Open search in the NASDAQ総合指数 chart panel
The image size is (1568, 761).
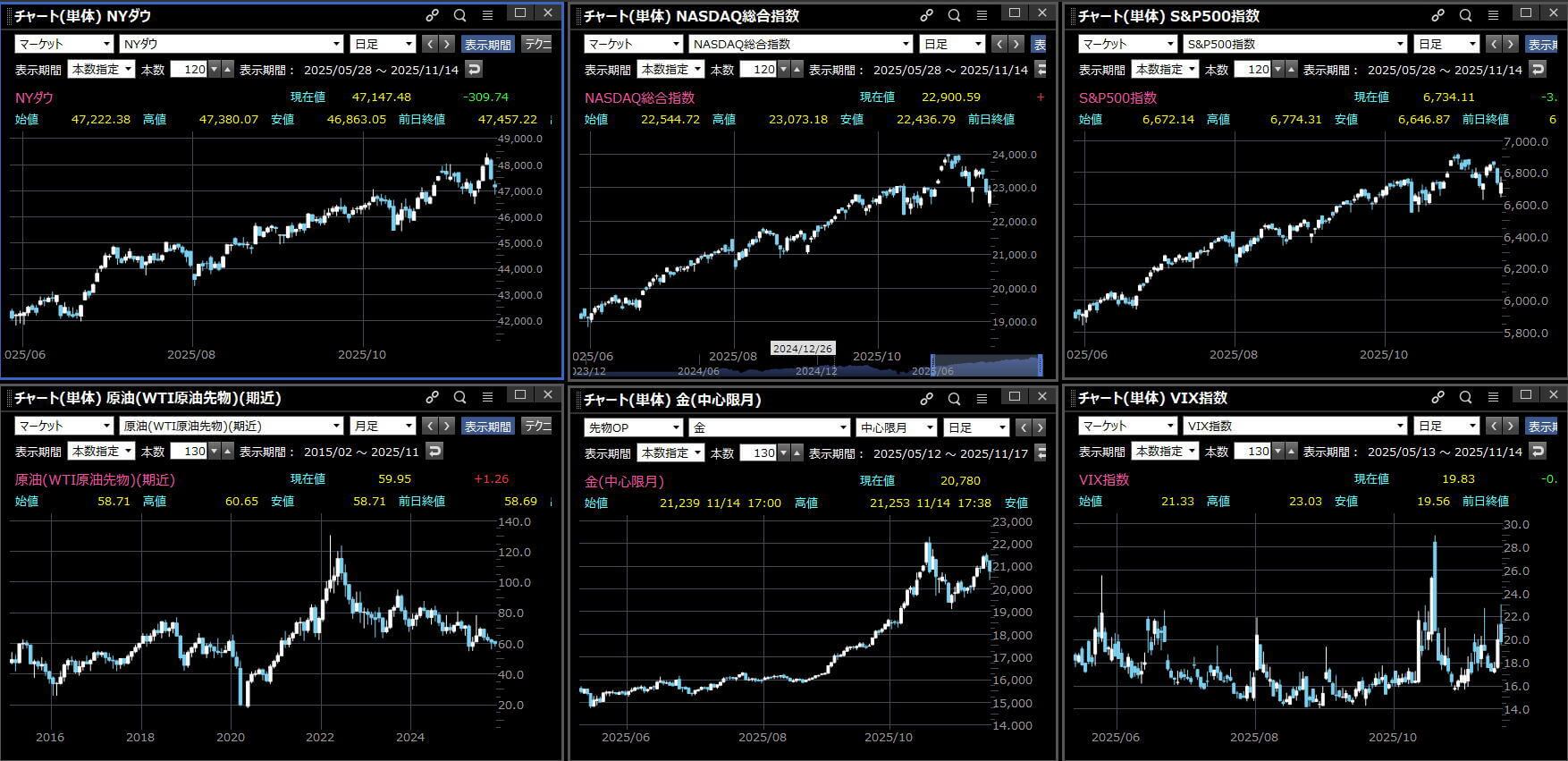(954, 15)
